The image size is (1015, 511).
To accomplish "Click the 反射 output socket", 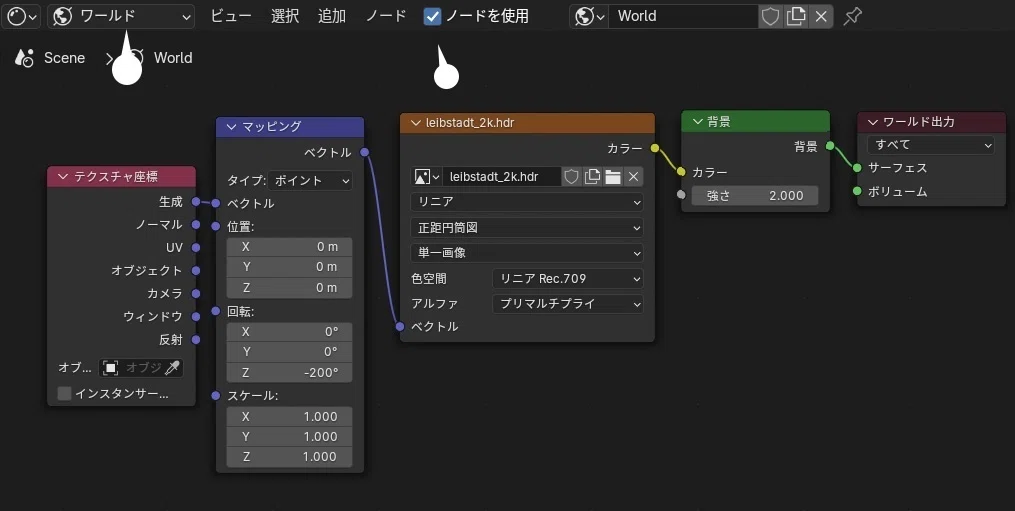I will point(196,339).
